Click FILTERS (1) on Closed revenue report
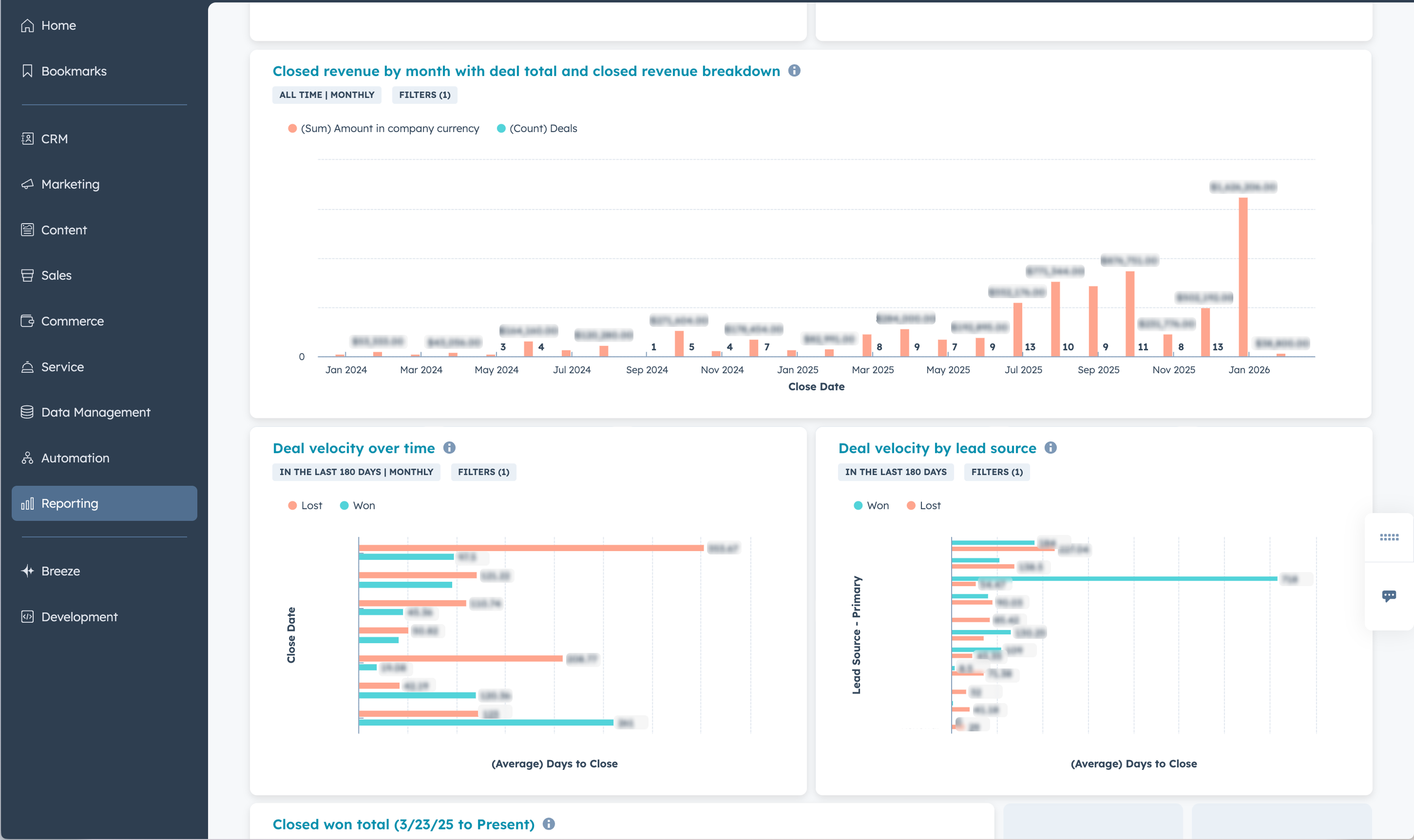Screen dimensions: 1414x840 coord(424,95)
